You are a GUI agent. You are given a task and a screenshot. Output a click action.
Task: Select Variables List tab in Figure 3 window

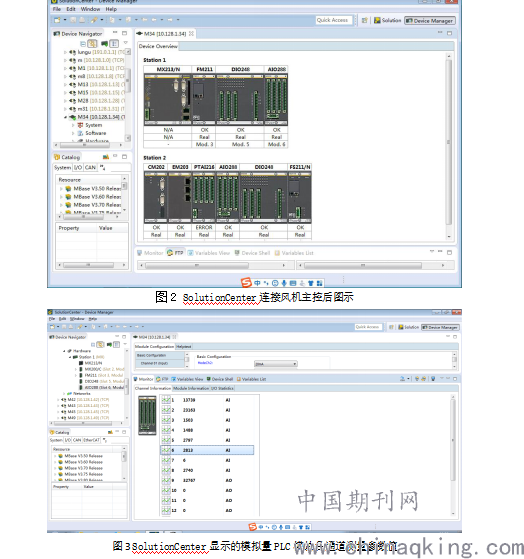point(252,379)
